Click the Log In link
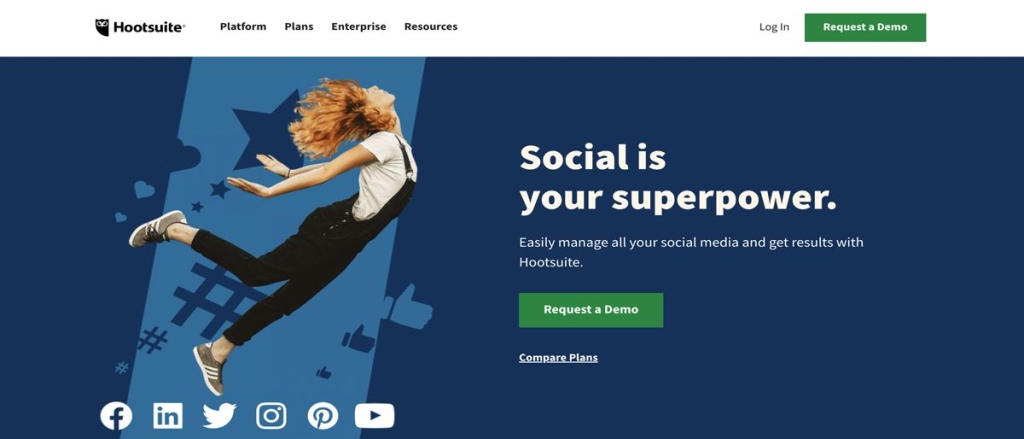 pos(774,27)
